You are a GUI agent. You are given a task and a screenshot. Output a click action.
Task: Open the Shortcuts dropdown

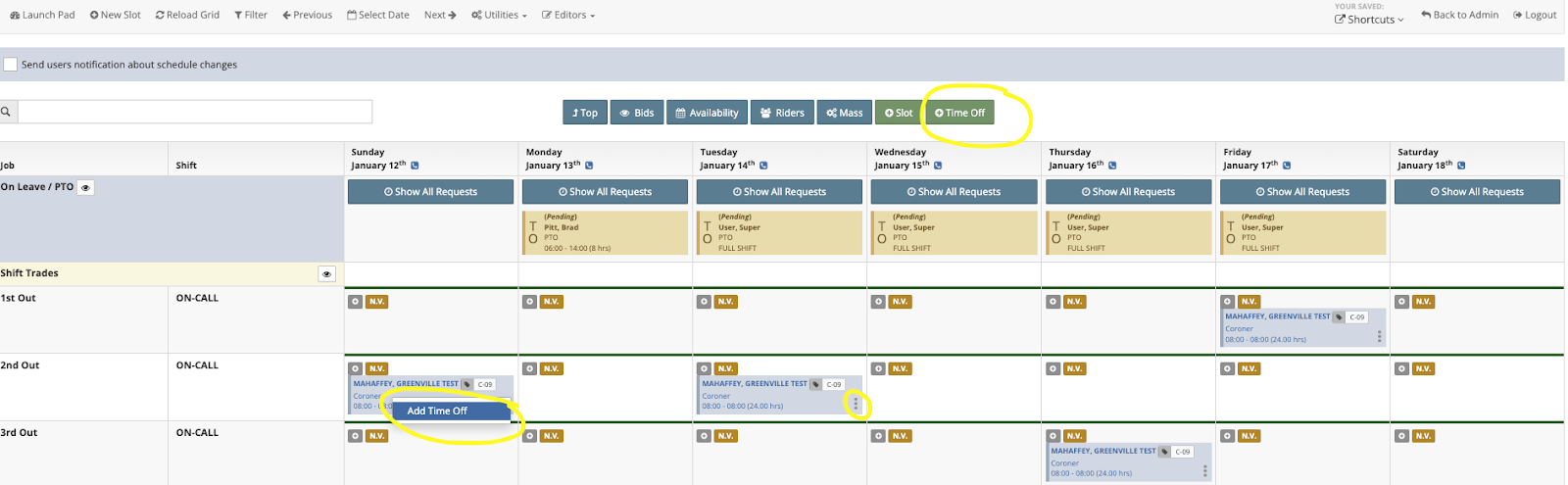click(1369, 20)
